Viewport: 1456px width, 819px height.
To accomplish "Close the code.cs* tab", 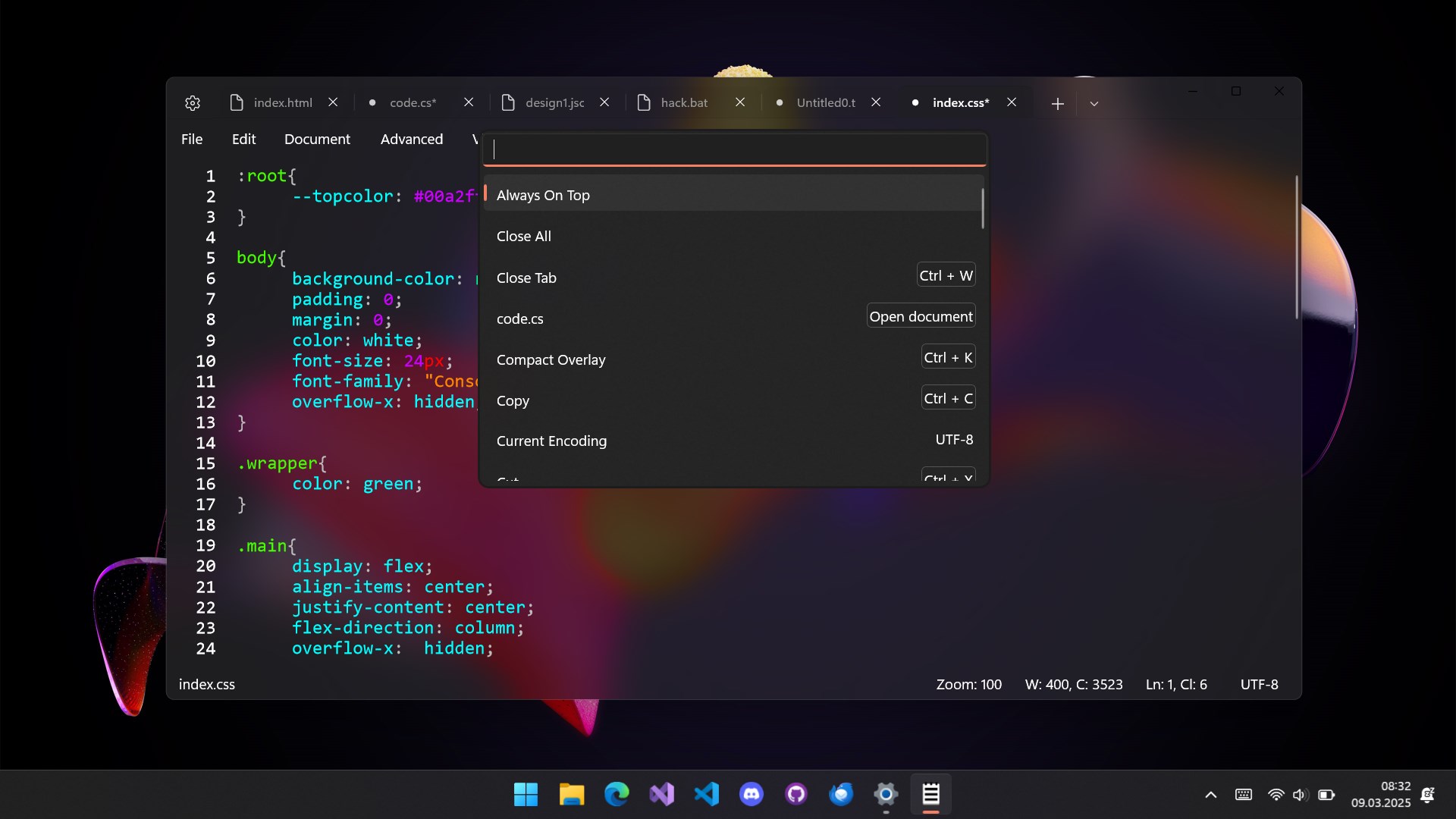I will tap(469, 102).
